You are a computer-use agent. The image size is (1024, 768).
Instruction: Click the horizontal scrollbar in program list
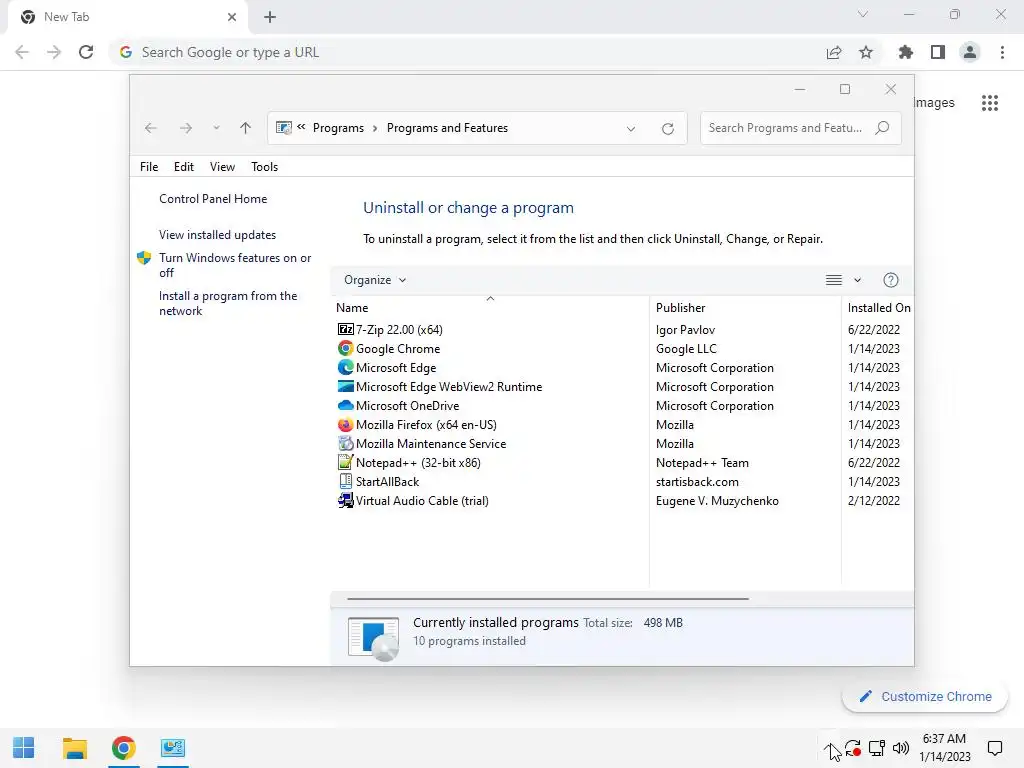pos(548,598)
